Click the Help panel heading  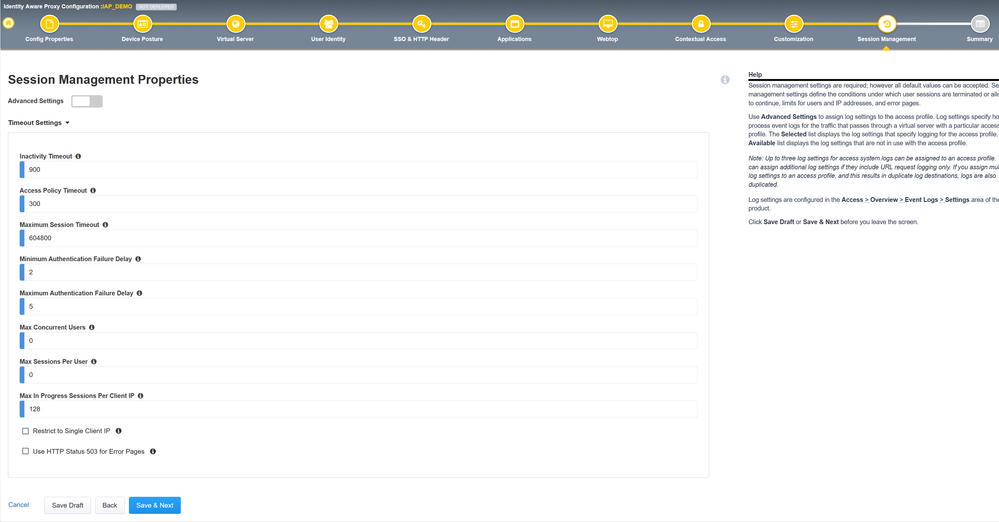point(755,75)
